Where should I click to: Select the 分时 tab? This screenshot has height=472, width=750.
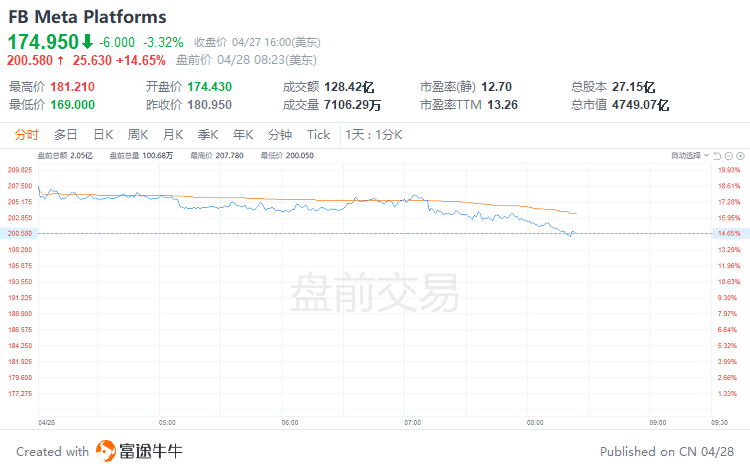(26, 135)
